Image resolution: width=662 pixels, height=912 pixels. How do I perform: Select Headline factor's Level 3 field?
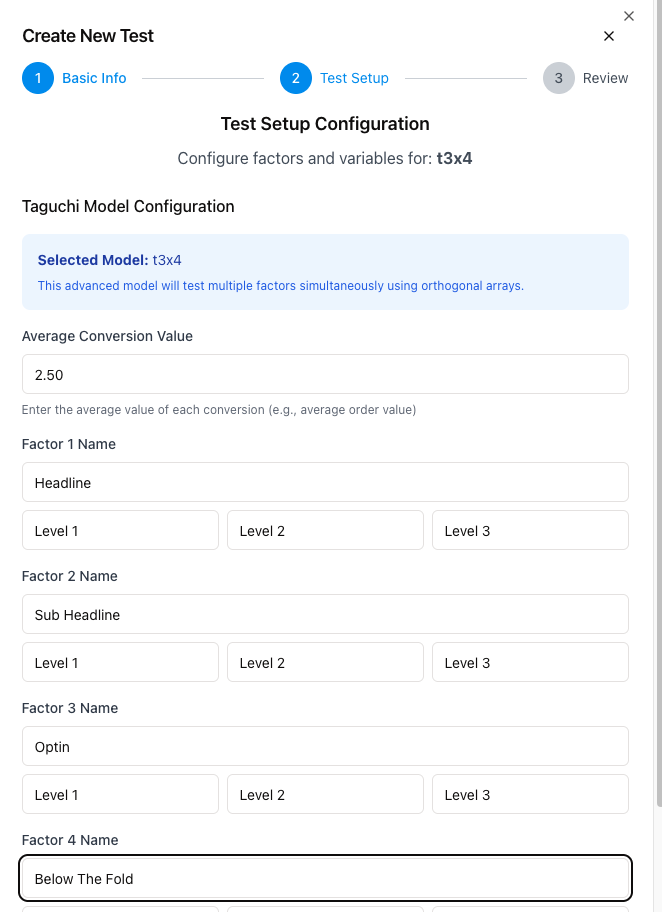tap(530, 530)
